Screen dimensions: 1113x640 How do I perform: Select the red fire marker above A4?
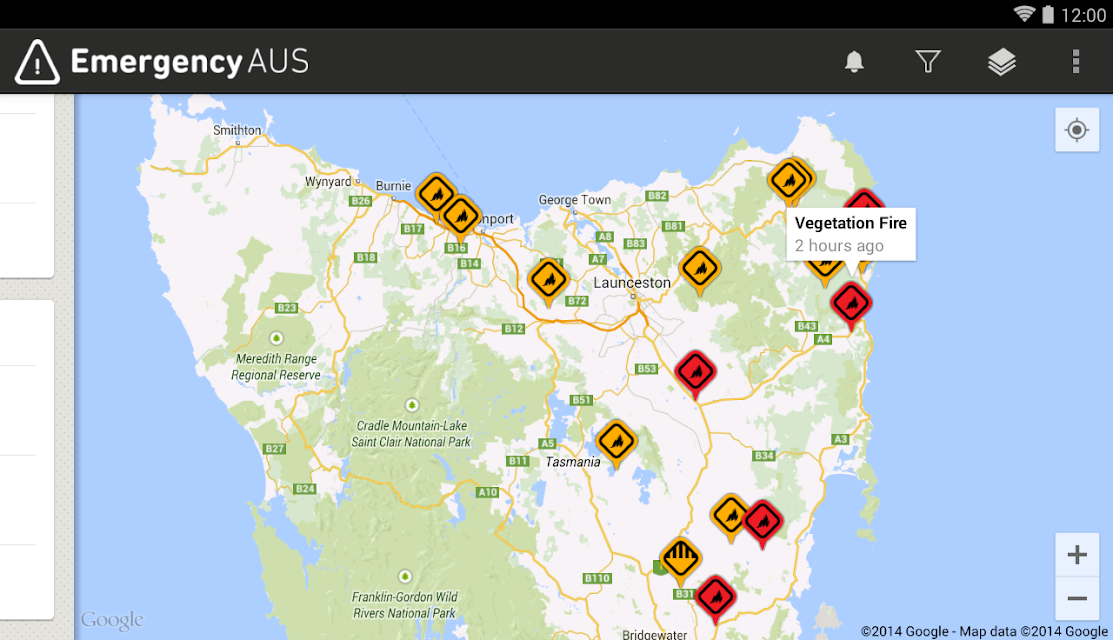coord(851,304)
